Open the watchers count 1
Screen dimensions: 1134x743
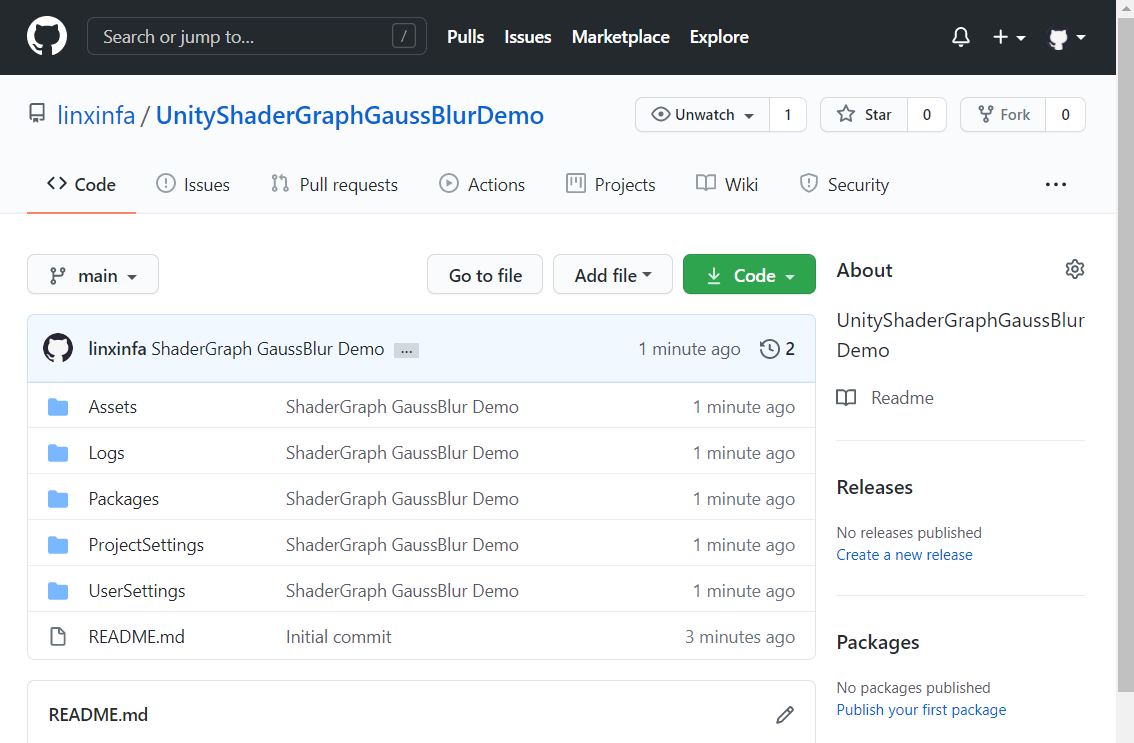tap(788, 114)
